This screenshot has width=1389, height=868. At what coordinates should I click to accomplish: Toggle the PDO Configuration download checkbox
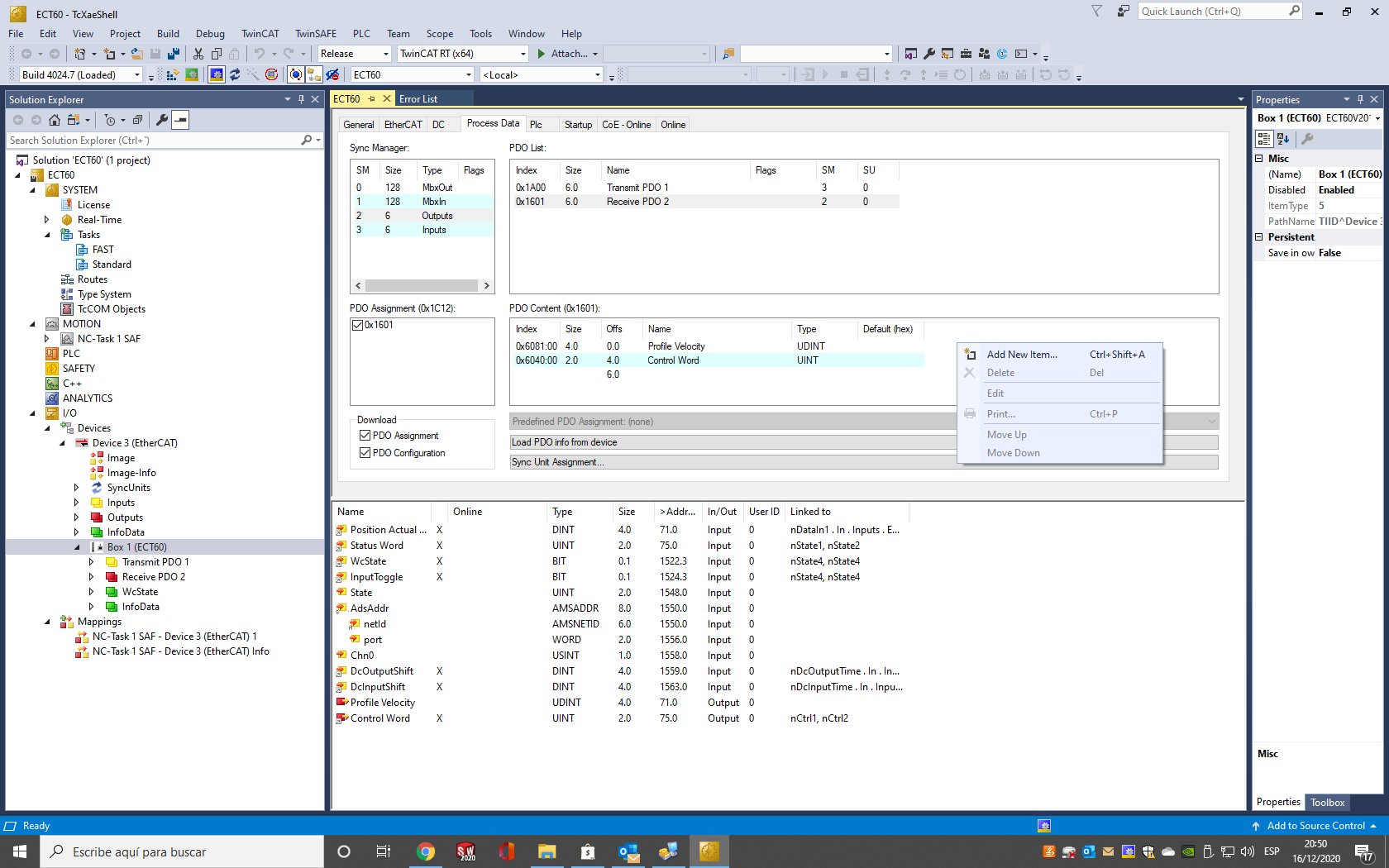click(365, 453)
